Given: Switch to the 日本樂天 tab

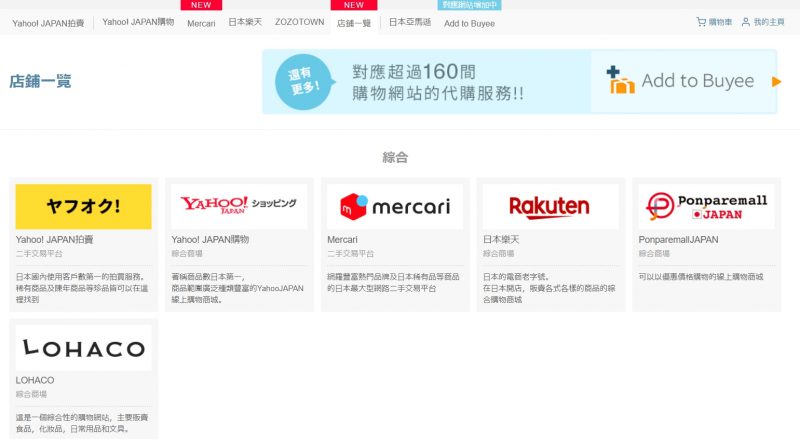Looking at the screenshot, I should [245, 22].
